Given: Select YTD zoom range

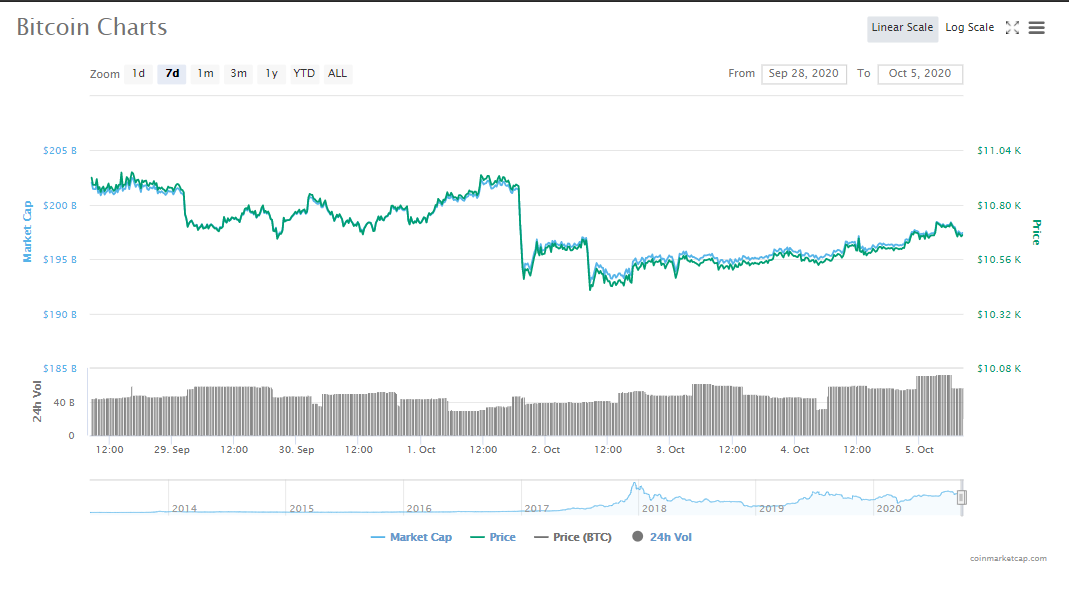Looking at the screenshot, I should (304, 74).
